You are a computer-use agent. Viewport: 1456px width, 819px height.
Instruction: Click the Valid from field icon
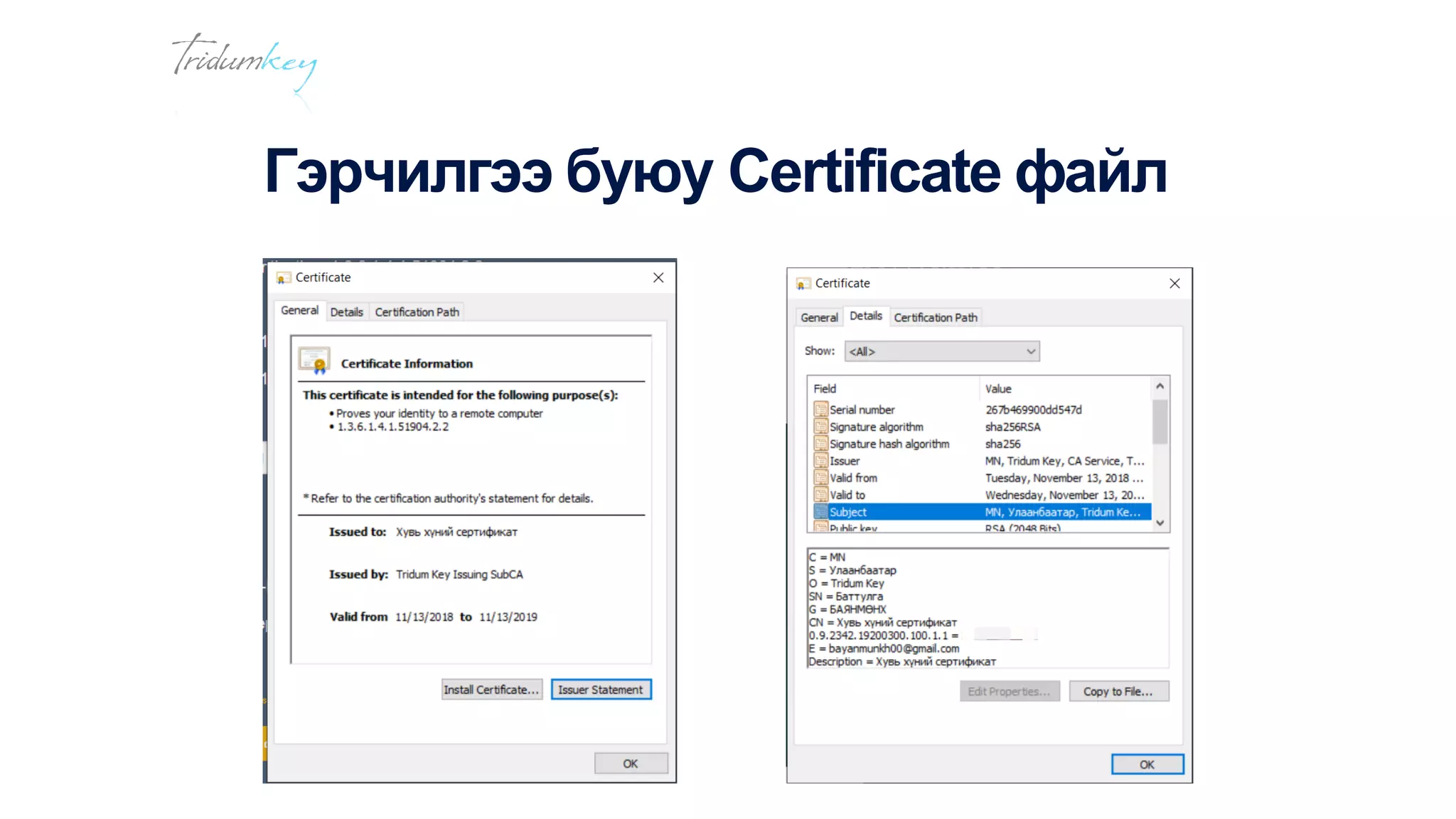click(820, 478)
